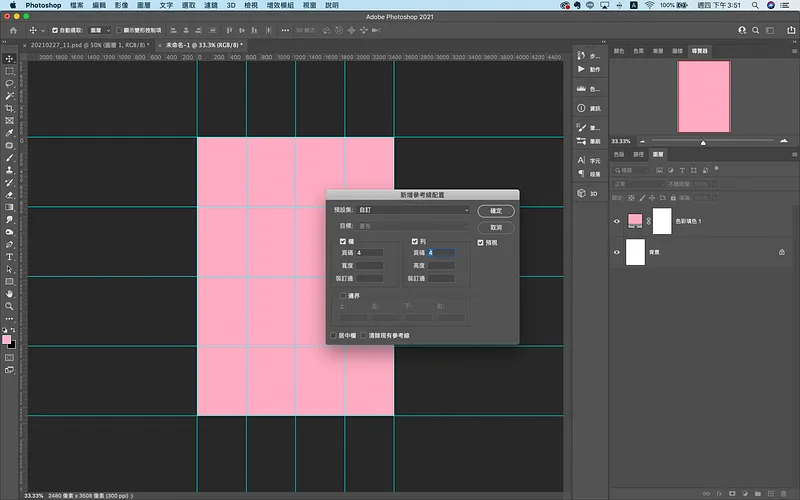Adjust the Navigator zoom slider handle
Image resolution: width=800 pixels, height=500 pixels.
point(703,142)
